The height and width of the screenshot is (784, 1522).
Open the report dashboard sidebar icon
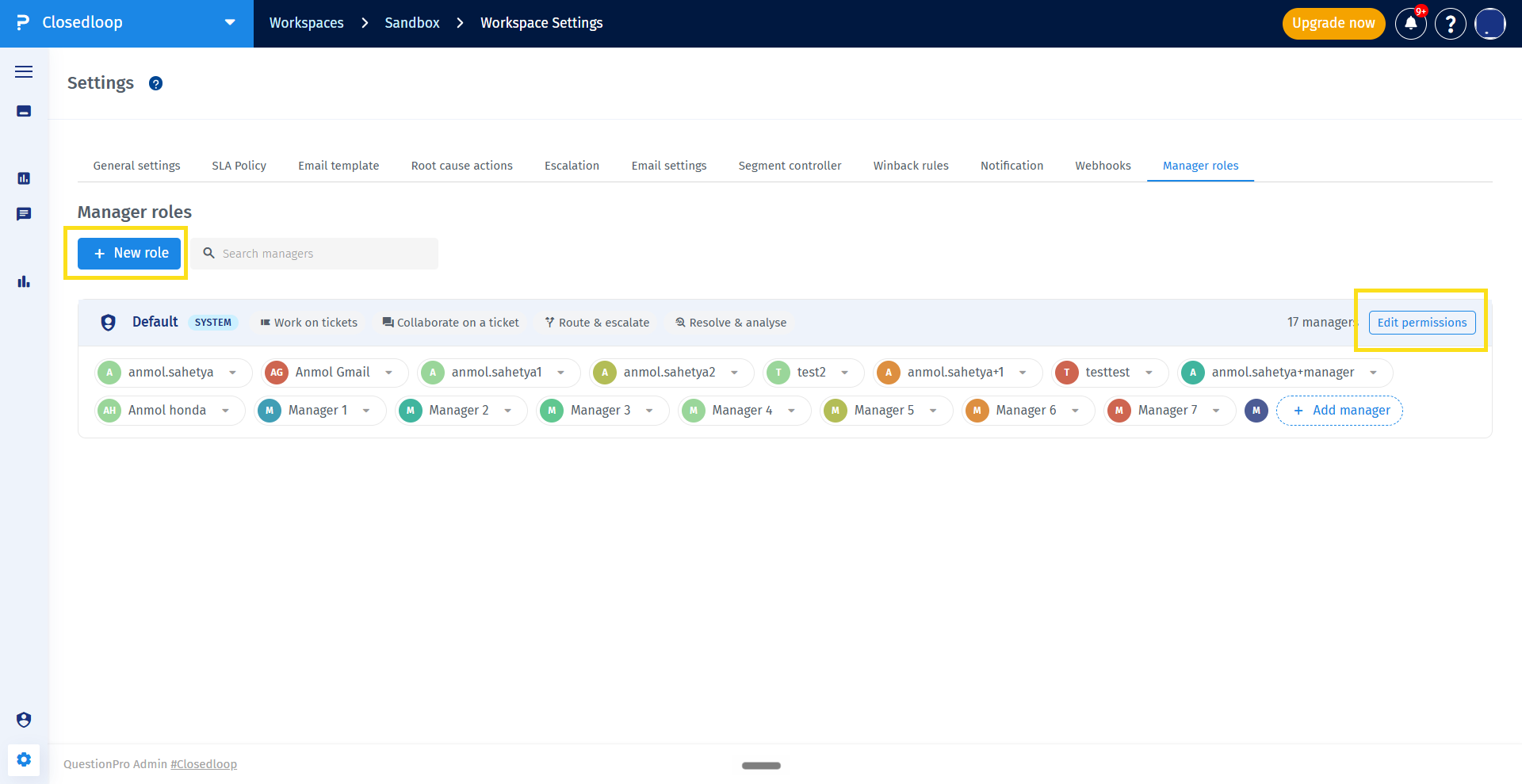[x=24, y=178]
